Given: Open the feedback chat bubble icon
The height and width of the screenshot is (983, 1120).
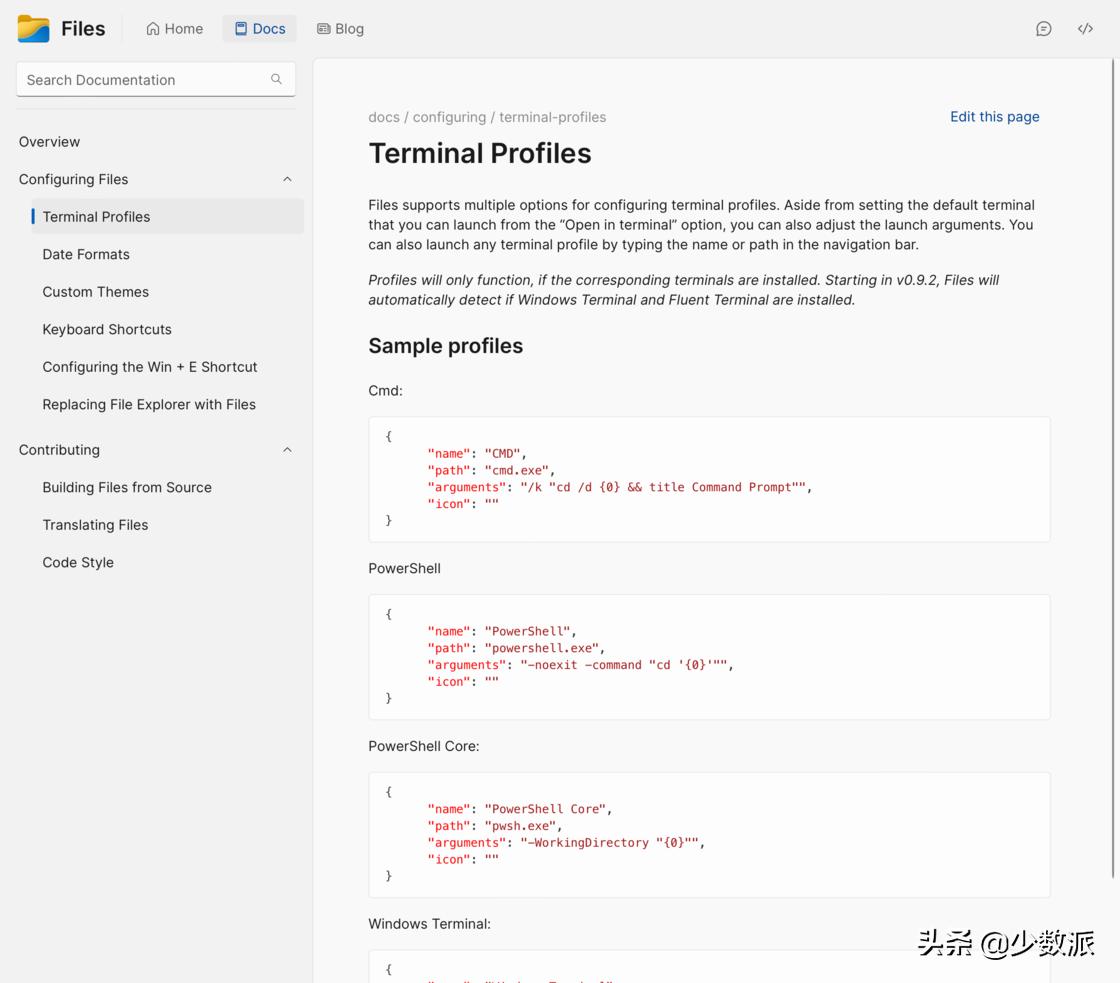Looking at the screenshot, I should (x=1043, y=29).
